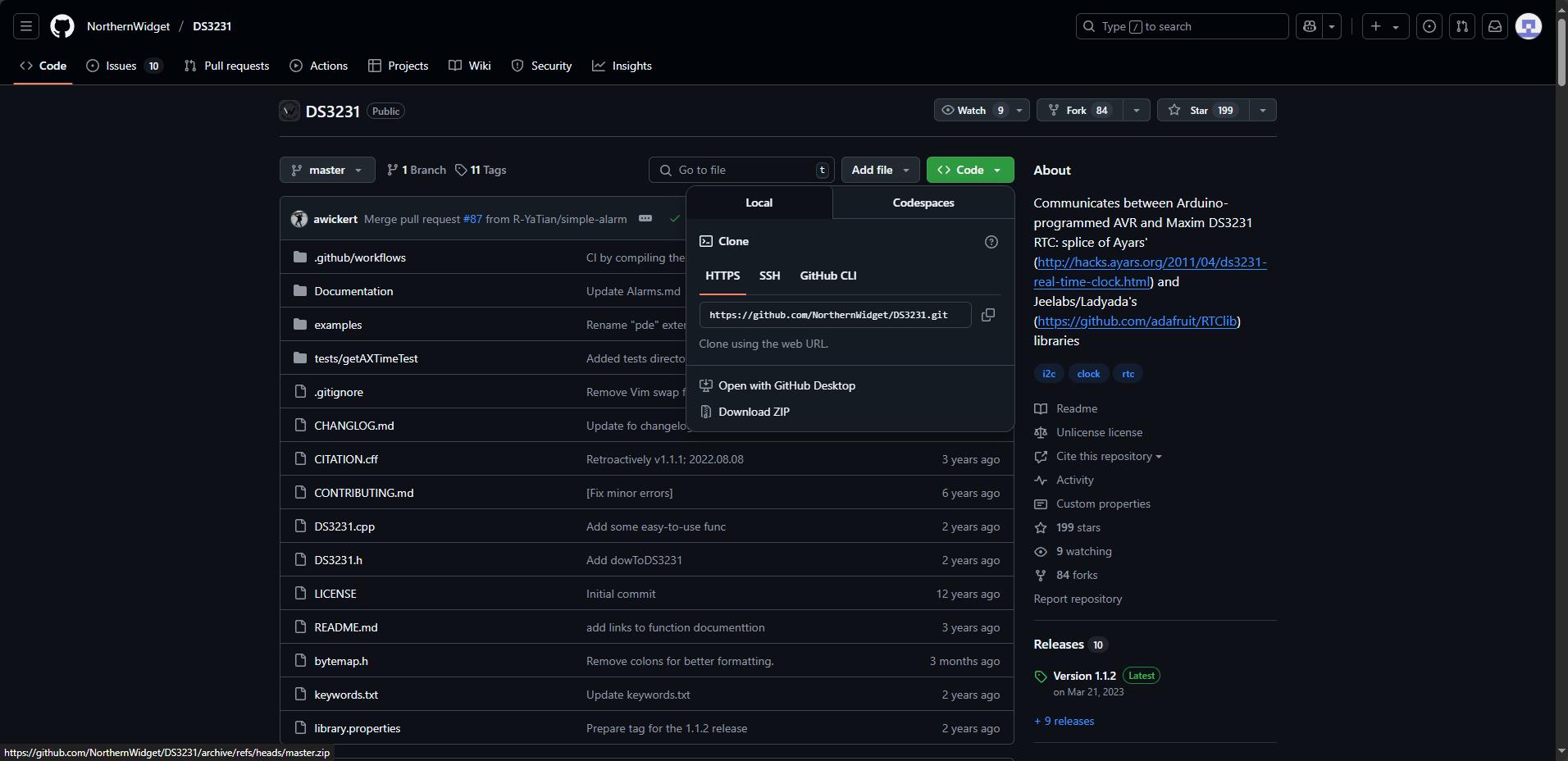Fork the repository button

1079,110
